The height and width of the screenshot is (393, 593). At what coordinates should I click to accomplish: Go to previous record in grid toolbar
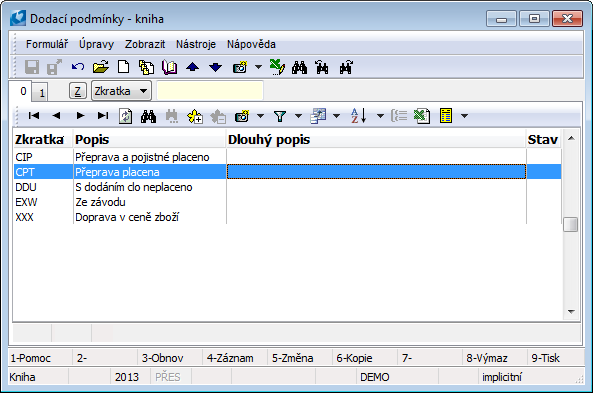pyautogui.click(x=56, y=116)
